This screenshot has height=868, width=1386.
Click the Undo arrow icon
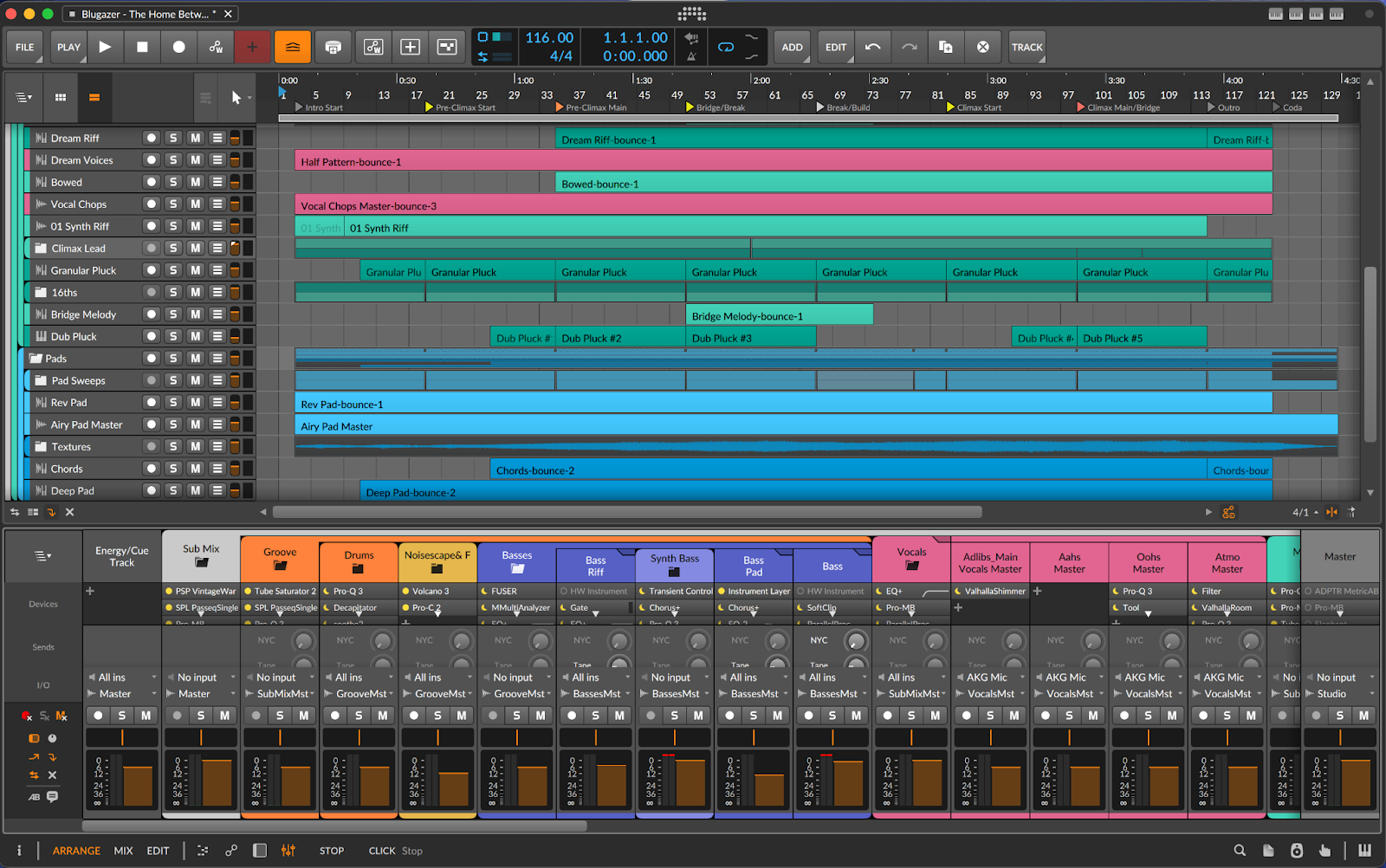coord(873,47)
